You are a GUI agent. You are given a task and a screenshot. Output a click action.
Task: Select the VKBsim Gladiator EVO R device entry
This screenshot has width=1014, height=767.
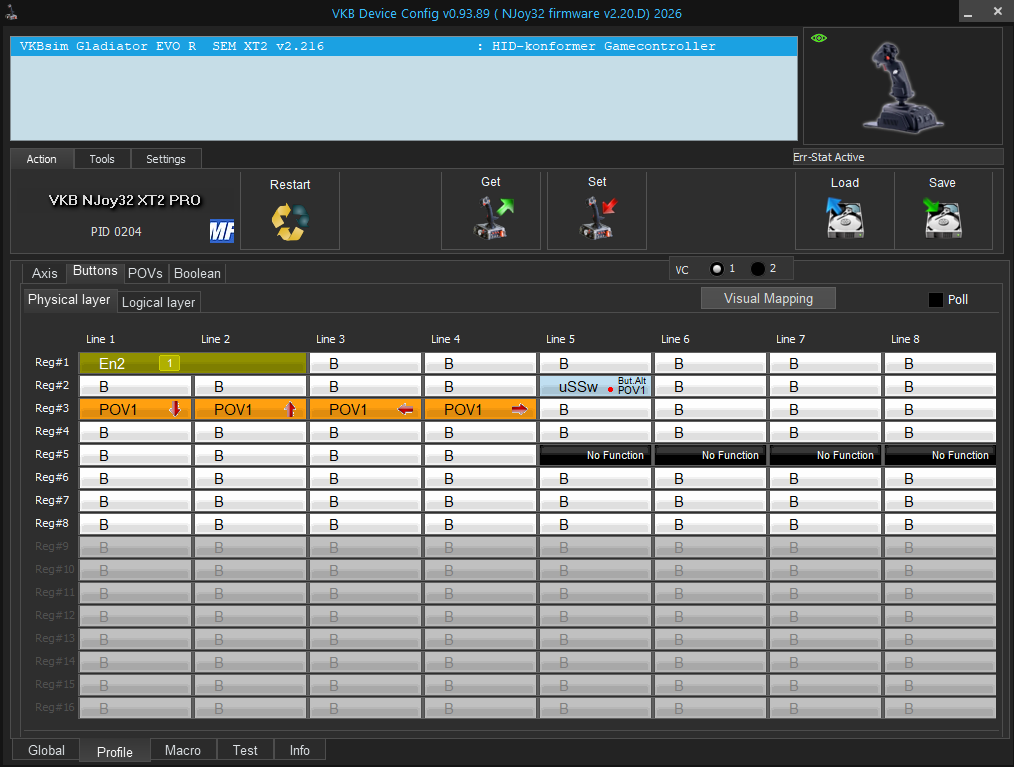[404, 47]
